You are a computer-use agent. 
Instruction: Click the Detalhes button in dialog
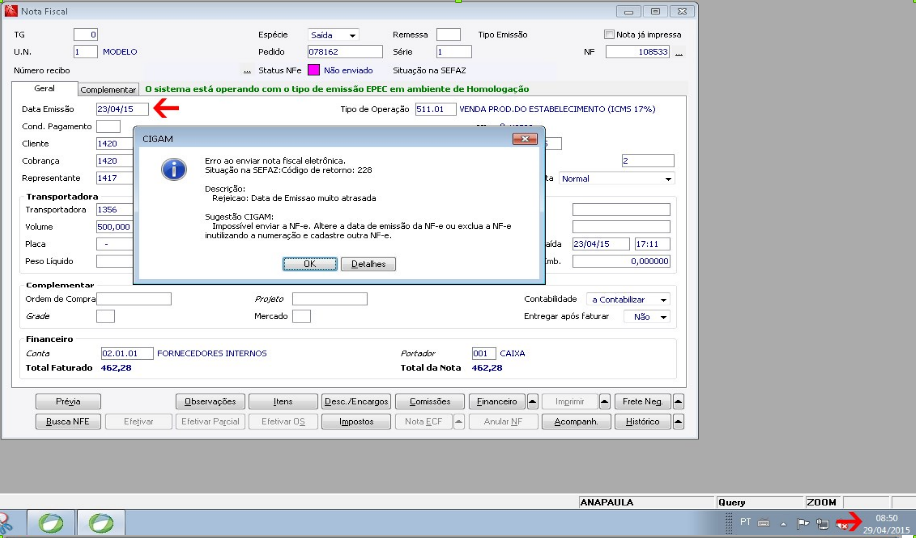(x=368, y=264)
